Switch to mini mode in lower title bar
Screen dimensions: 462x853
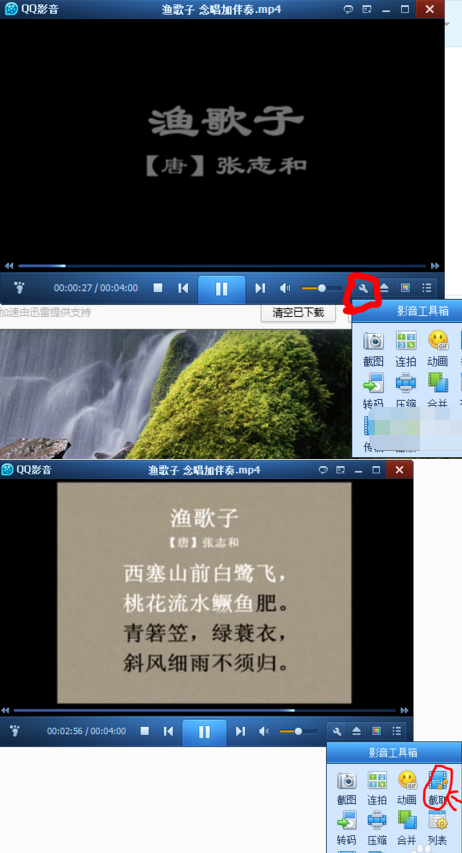tap(341, 469)
